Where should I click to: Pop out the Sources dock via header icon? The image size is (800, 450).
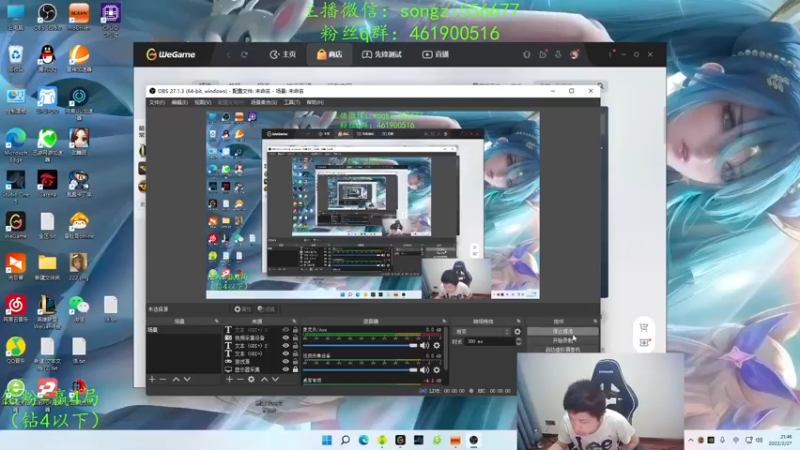pyautogui.click(x=294, y=321)
